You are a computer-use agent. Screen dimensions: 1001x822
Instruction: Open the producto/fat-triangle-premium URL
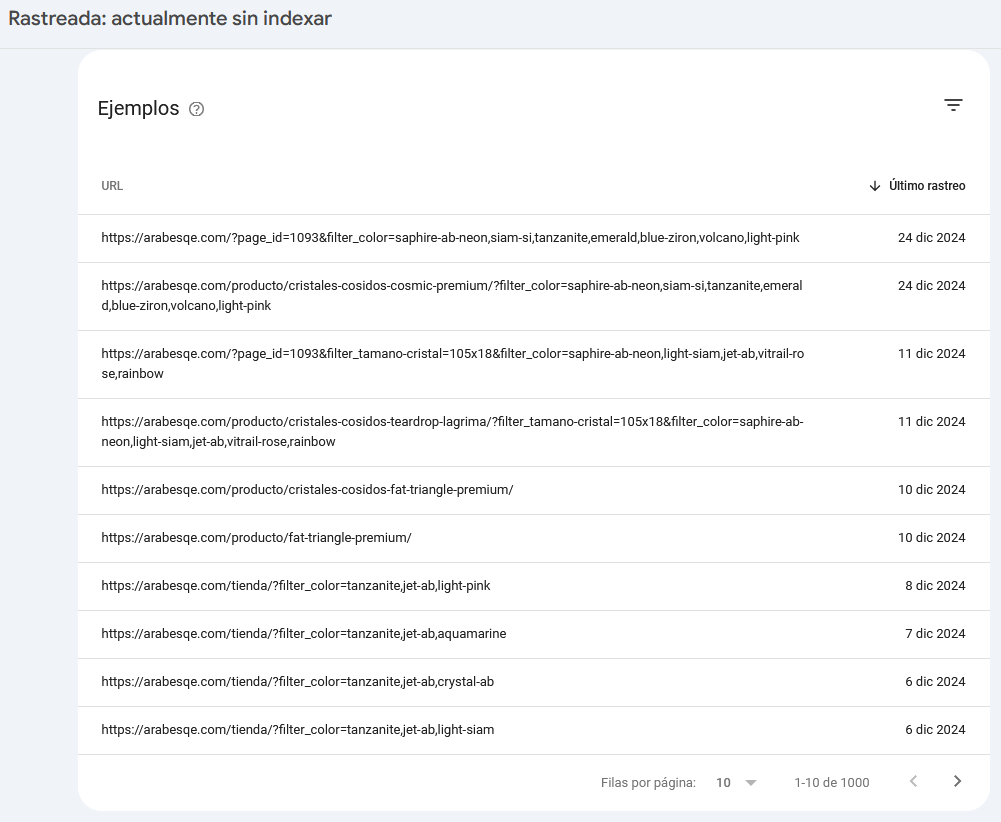point(256,538)
